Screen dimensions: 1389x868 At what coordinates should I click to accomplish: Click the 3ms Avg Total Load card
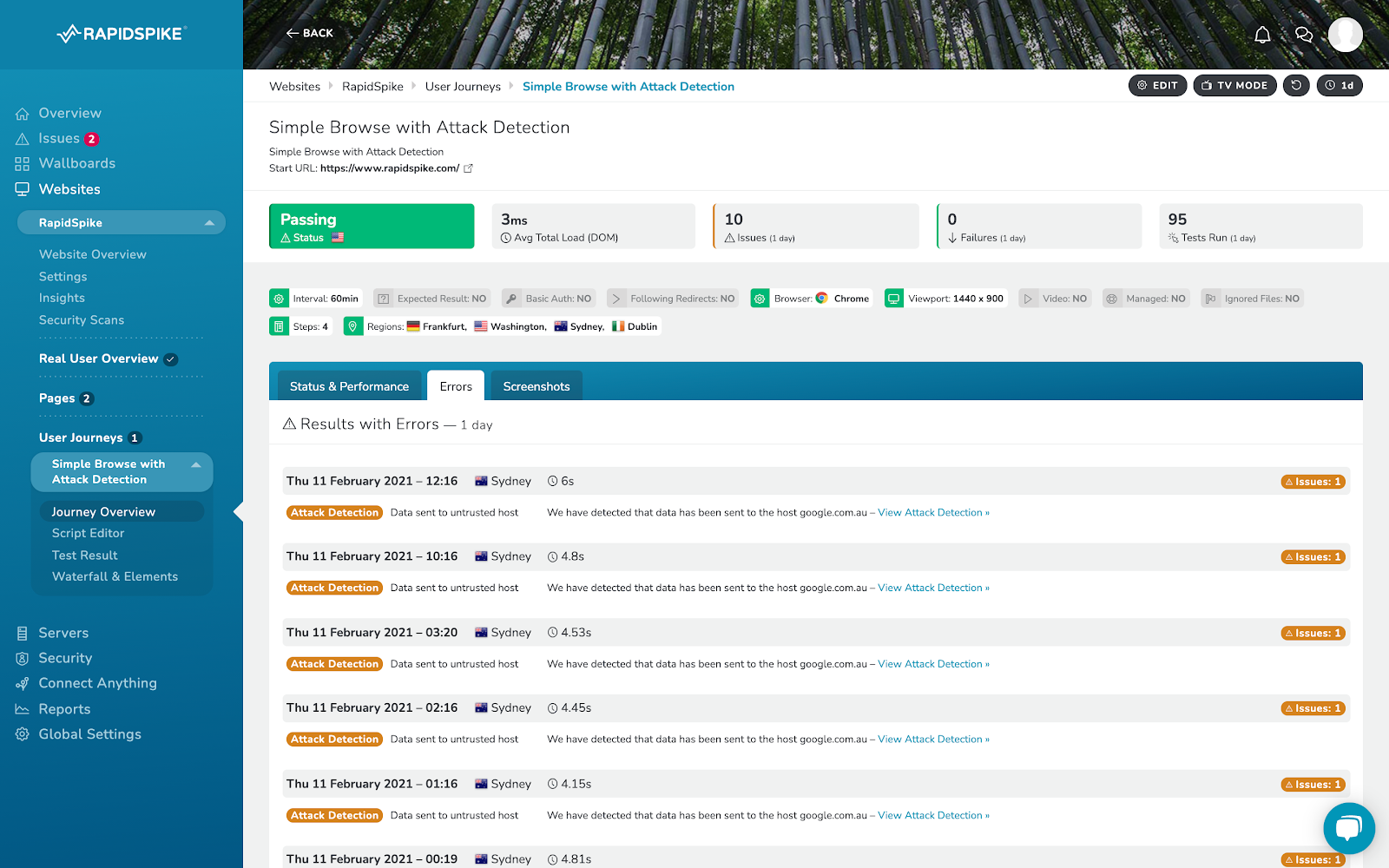(x=594, y=227)
